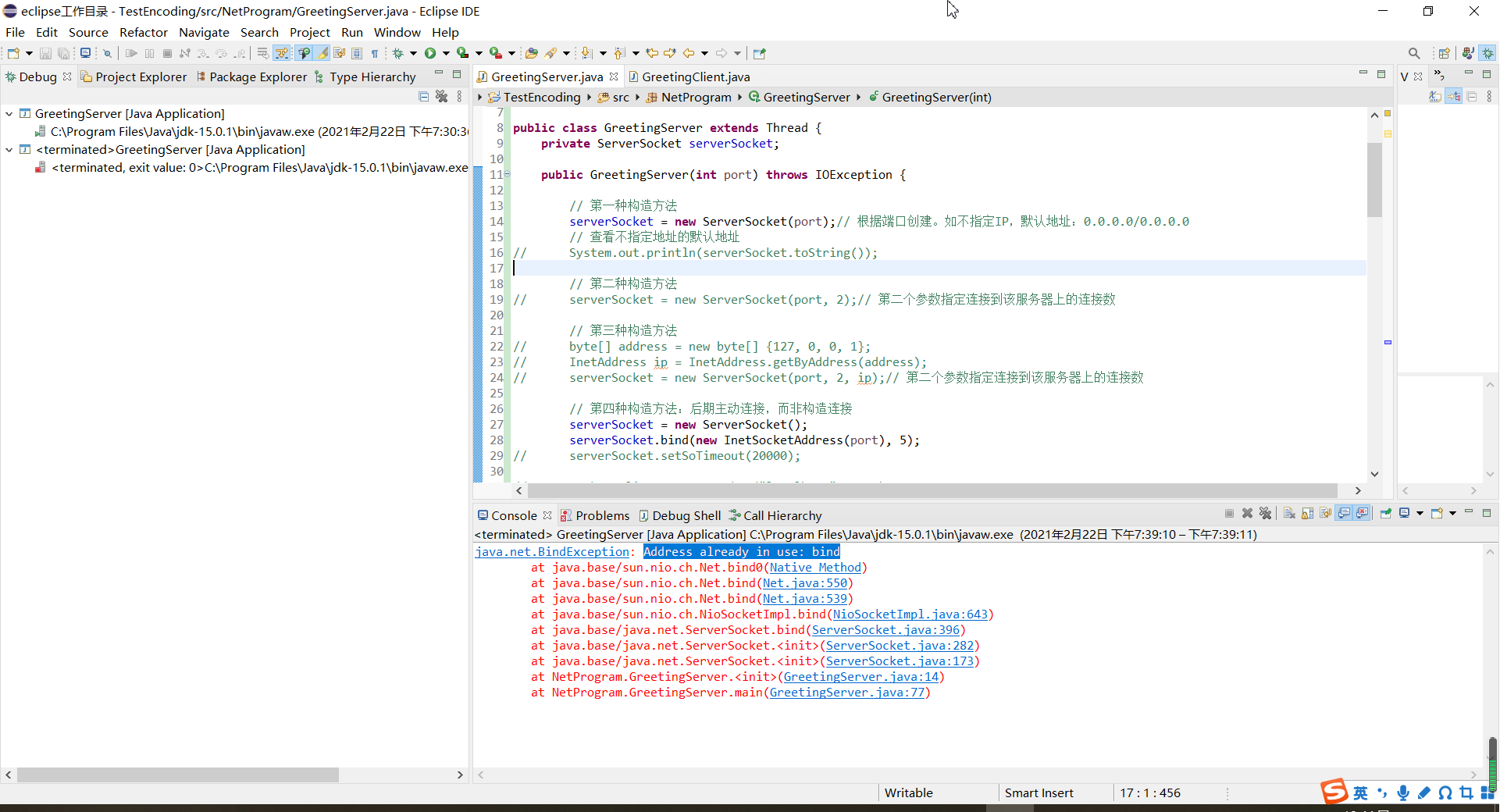Screen dimensions: 1500x812
Task: Toggle Show Console on standard error change
Action: pyautogui.click(x=1362, y=513)
